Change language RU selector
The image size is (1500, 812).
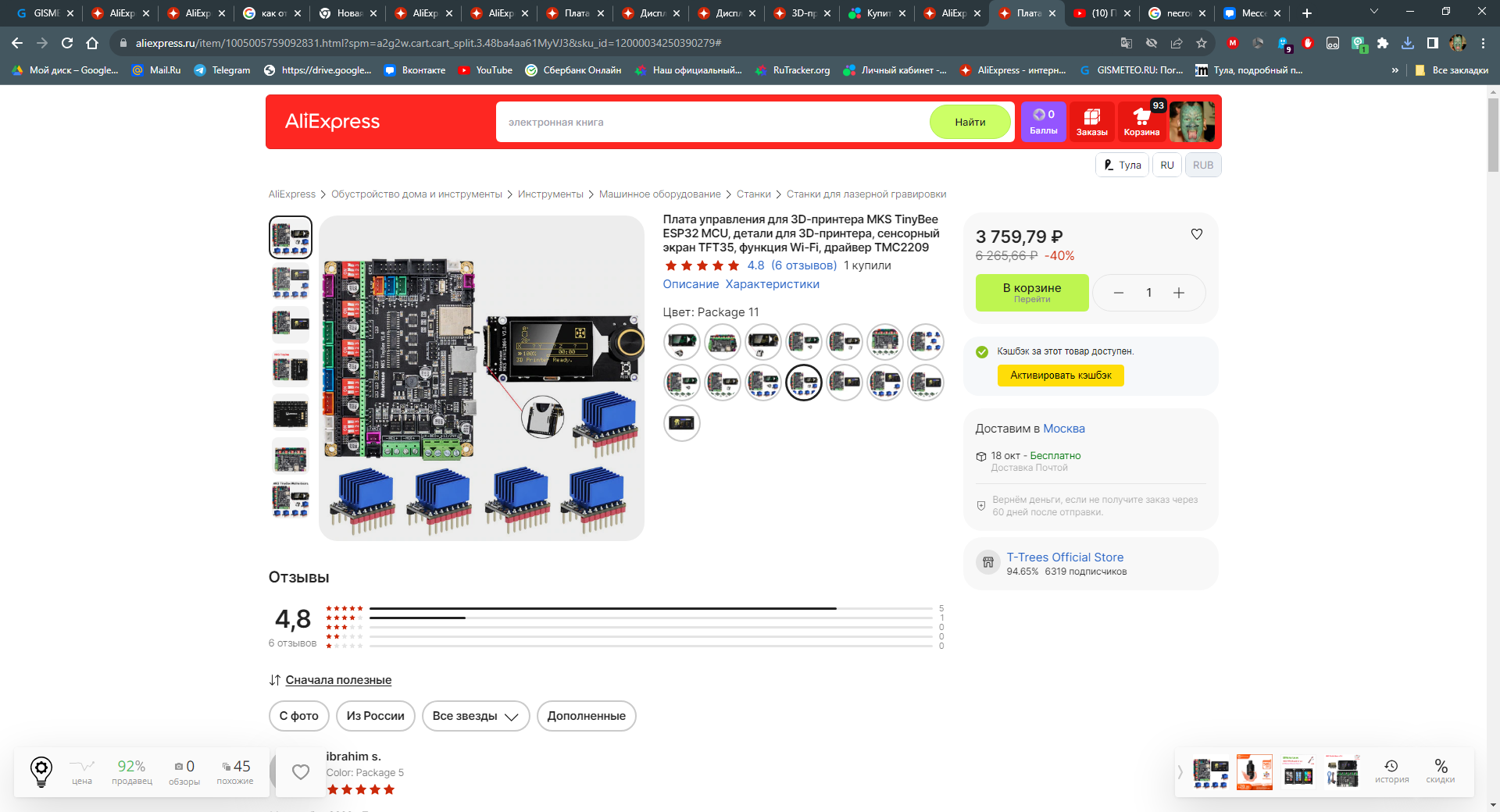click(x=1167, y=165)
